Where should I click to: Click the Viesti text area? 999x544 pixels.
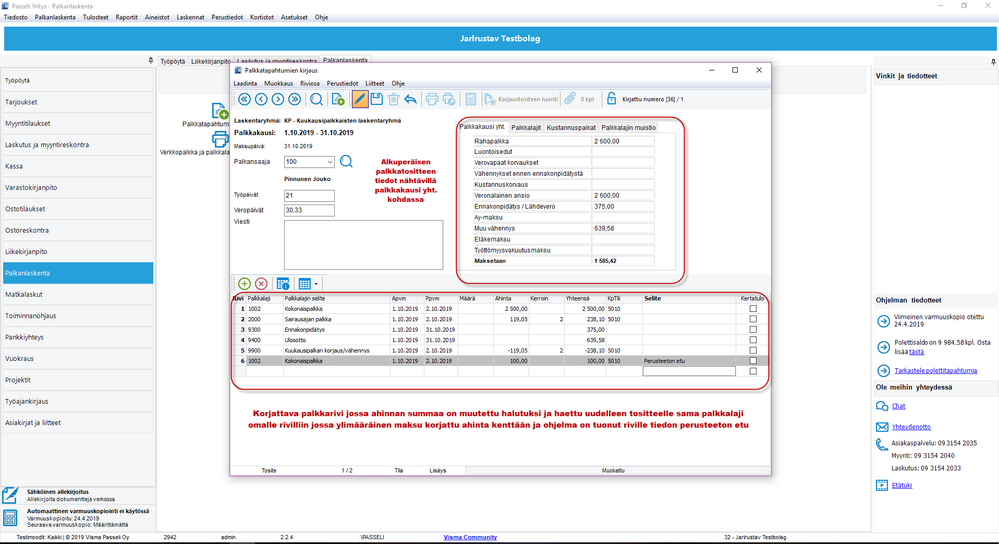click(363, 245)
